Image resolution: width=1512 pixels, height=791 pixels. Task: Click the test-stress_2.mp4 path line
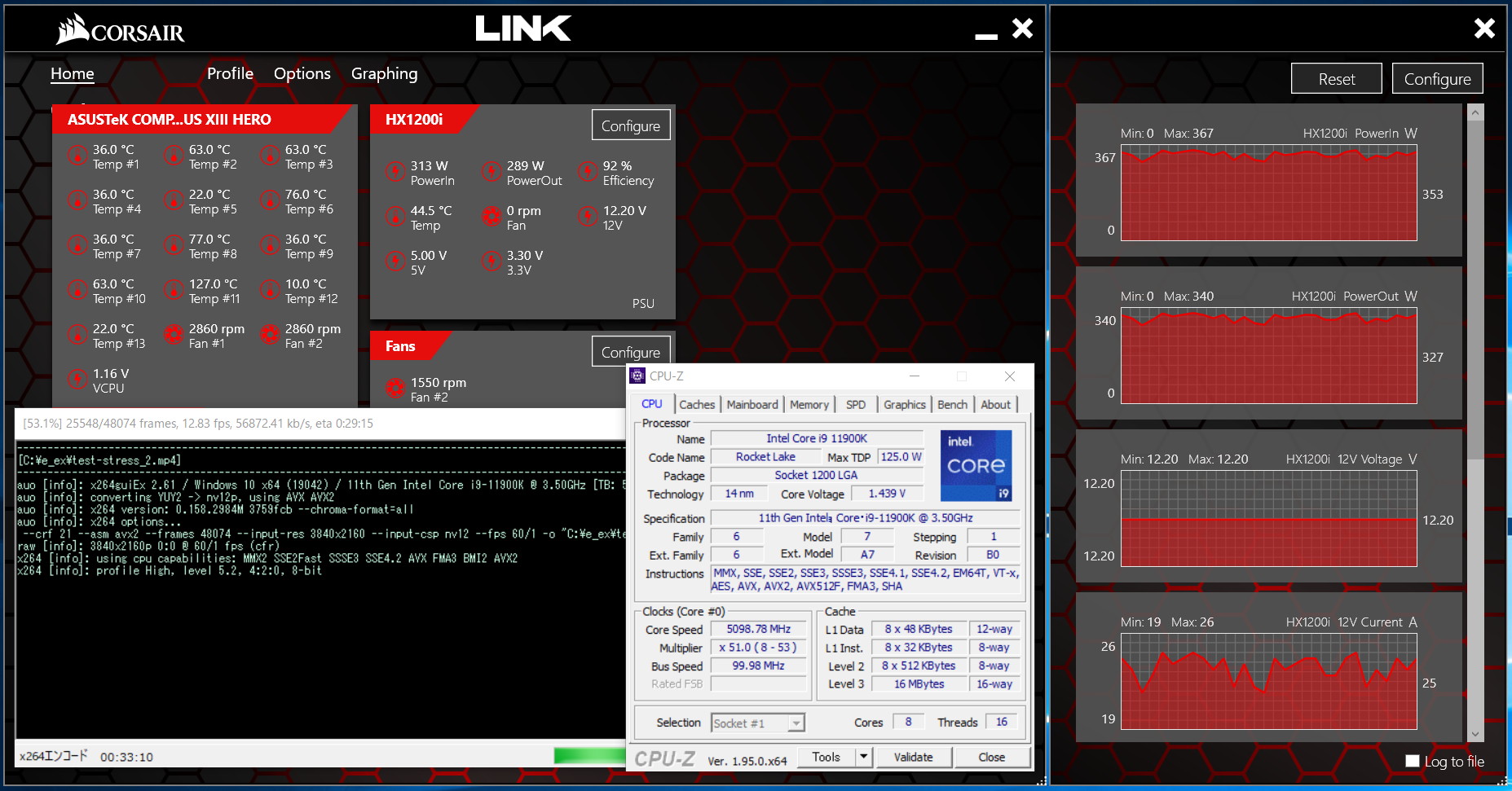tap(99, 460)
